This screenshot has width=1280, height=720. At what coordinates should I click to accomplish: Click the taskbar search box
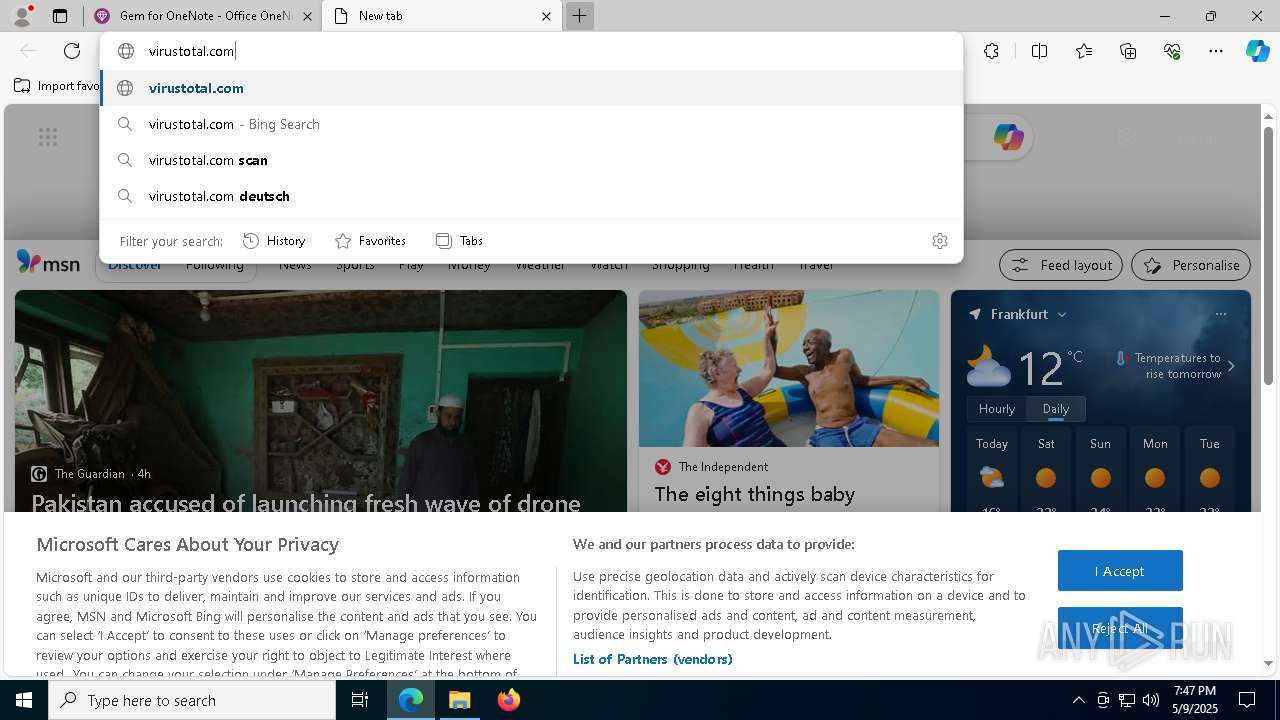click(x=192, y=700)
